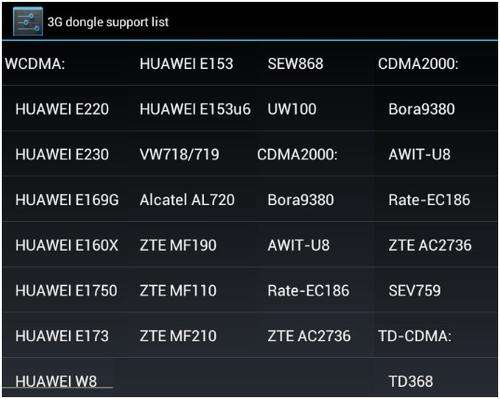Click the SEV759 list item
The width and height of the screenshot is (500, 399).
point(415,290)
